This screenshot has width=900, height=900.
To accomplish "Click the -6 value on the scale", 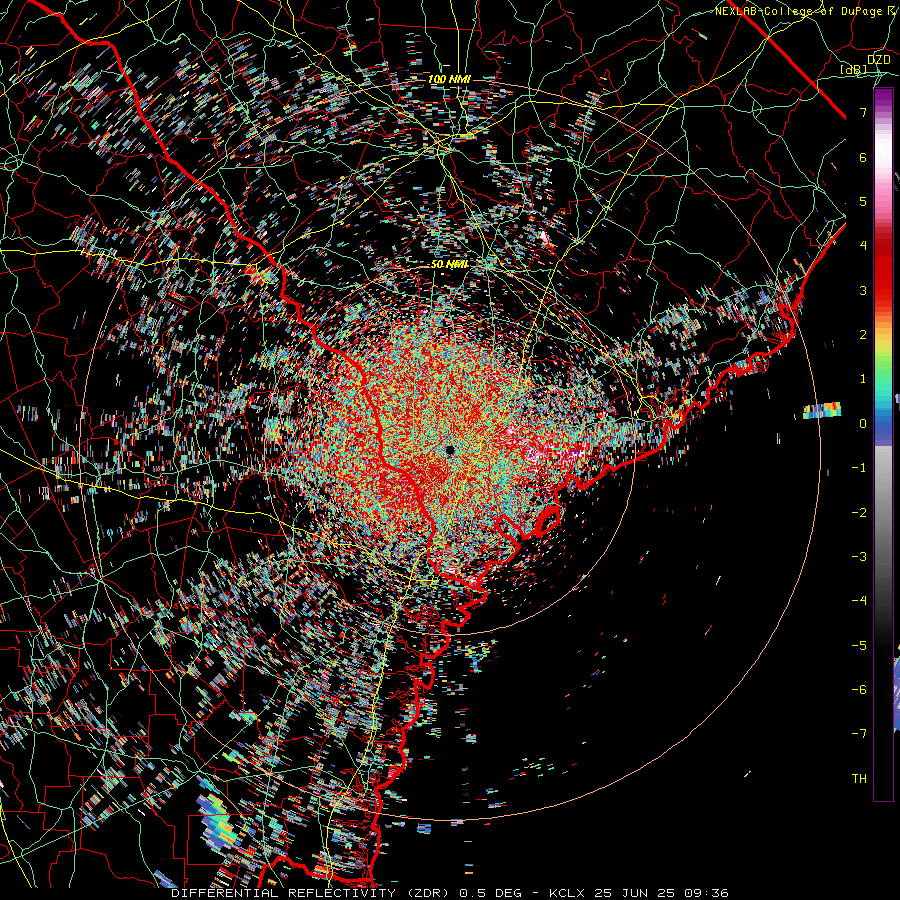I will pyautogui.click(x=859, y=690).
